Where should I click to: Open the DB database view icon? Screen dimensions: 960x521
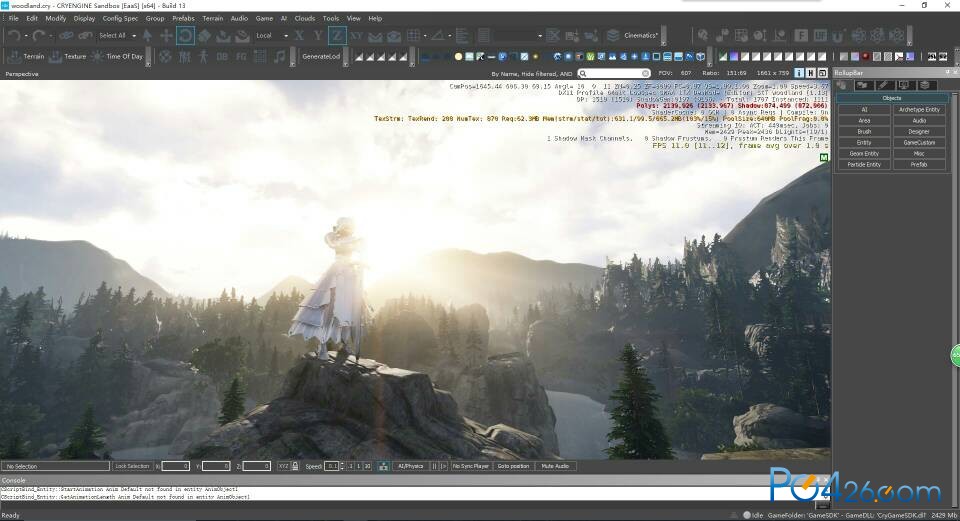tap(222, 56)
